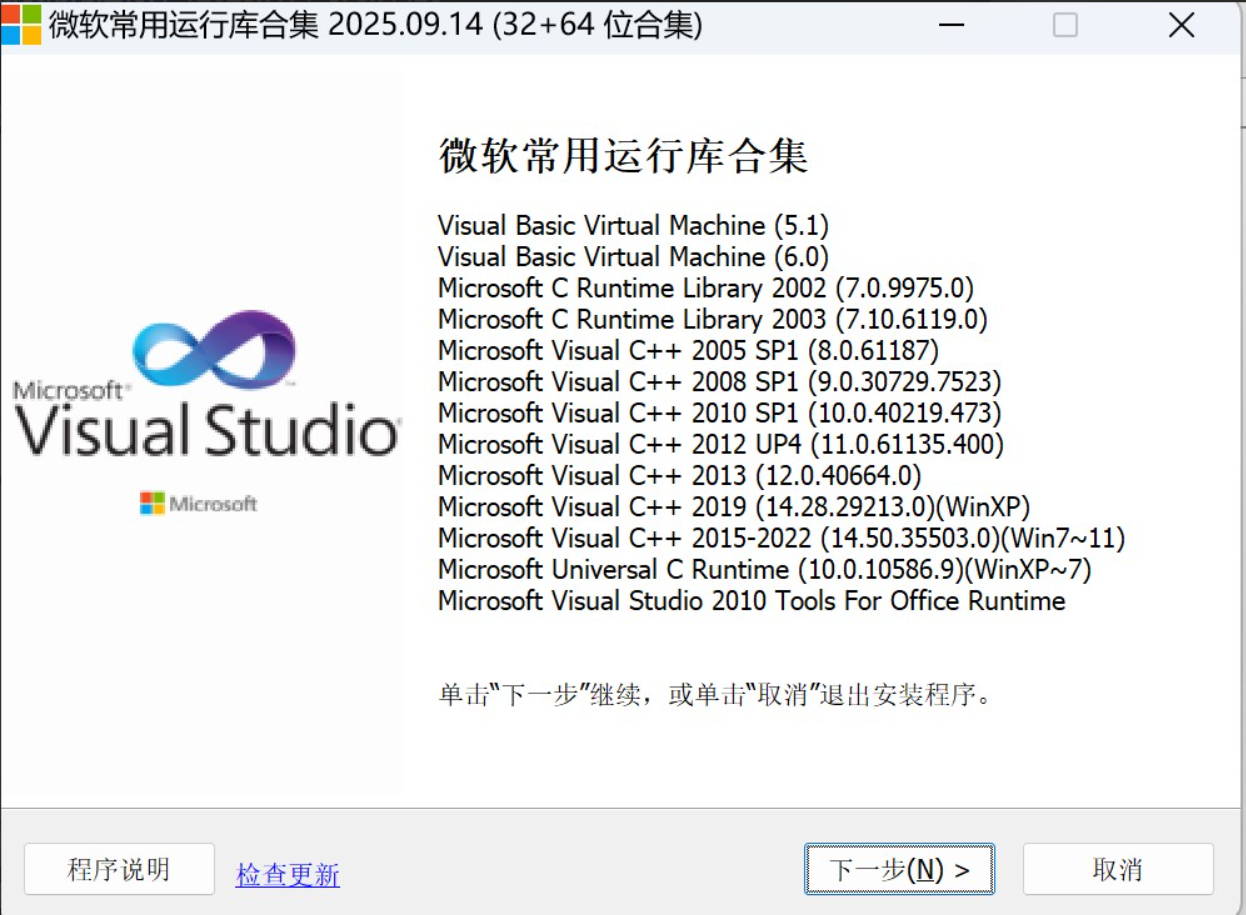Select Microsoft Visual C++ 2019 (WinXP) line

pos(734,507)
